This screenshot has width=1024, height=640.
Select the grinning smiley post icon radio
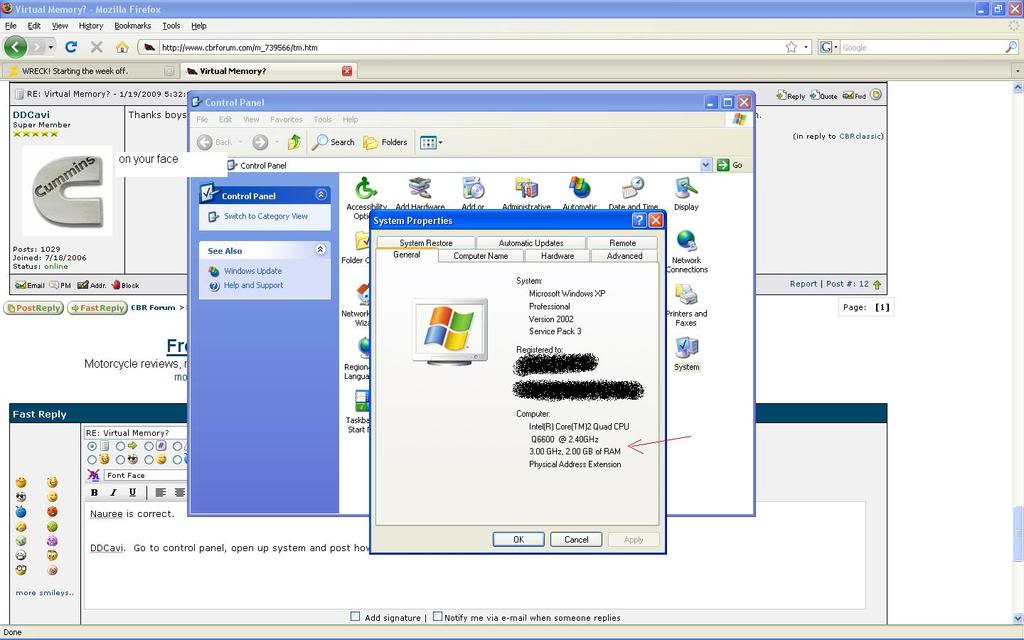92,459
